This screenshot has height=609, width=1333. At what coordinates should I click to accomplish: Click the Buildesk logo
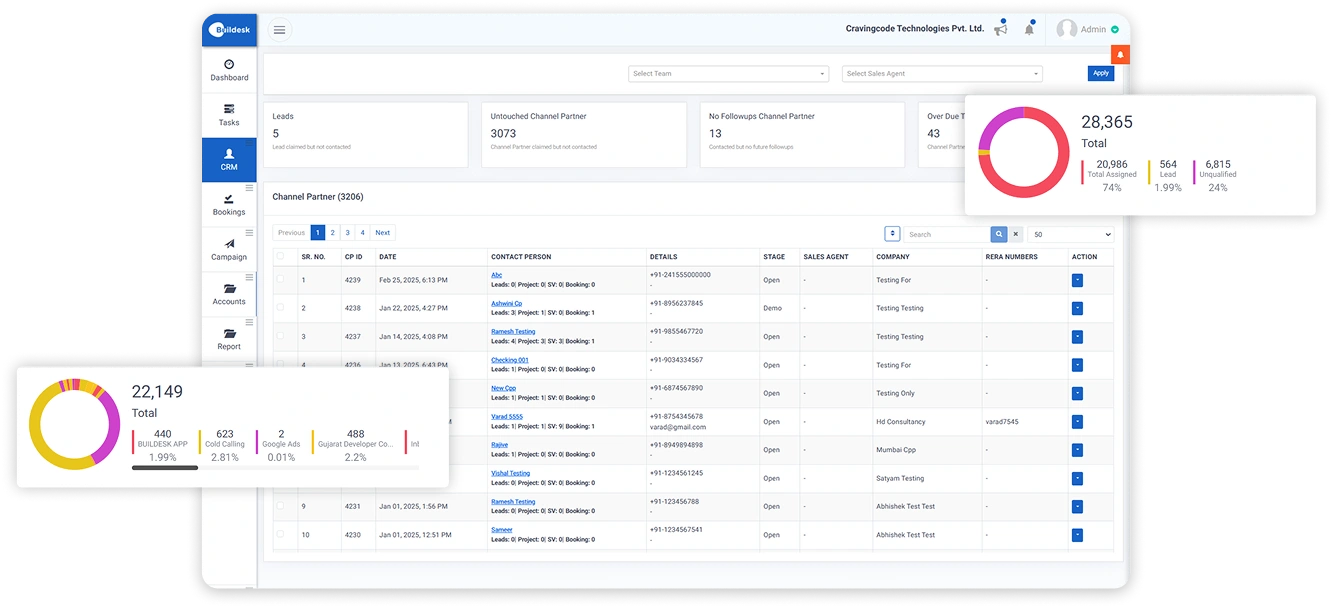coord(229,30)
